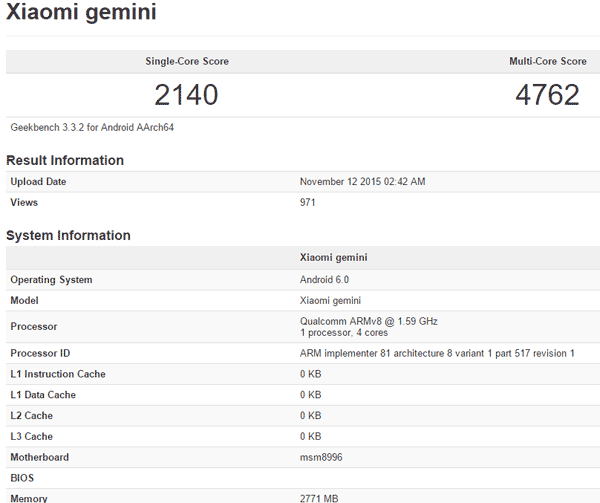Click the BIOS row label
This screenshot has height=503, width=600.
click(x=22, y=478)
